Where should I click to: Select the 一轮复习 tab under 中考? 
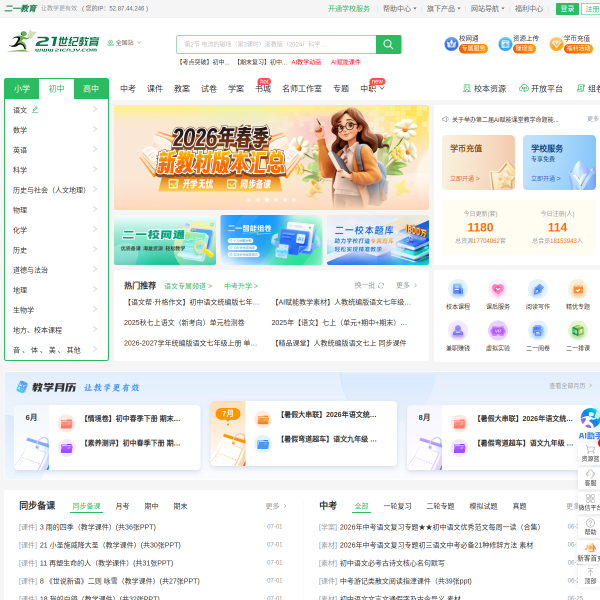pos(398,506)
